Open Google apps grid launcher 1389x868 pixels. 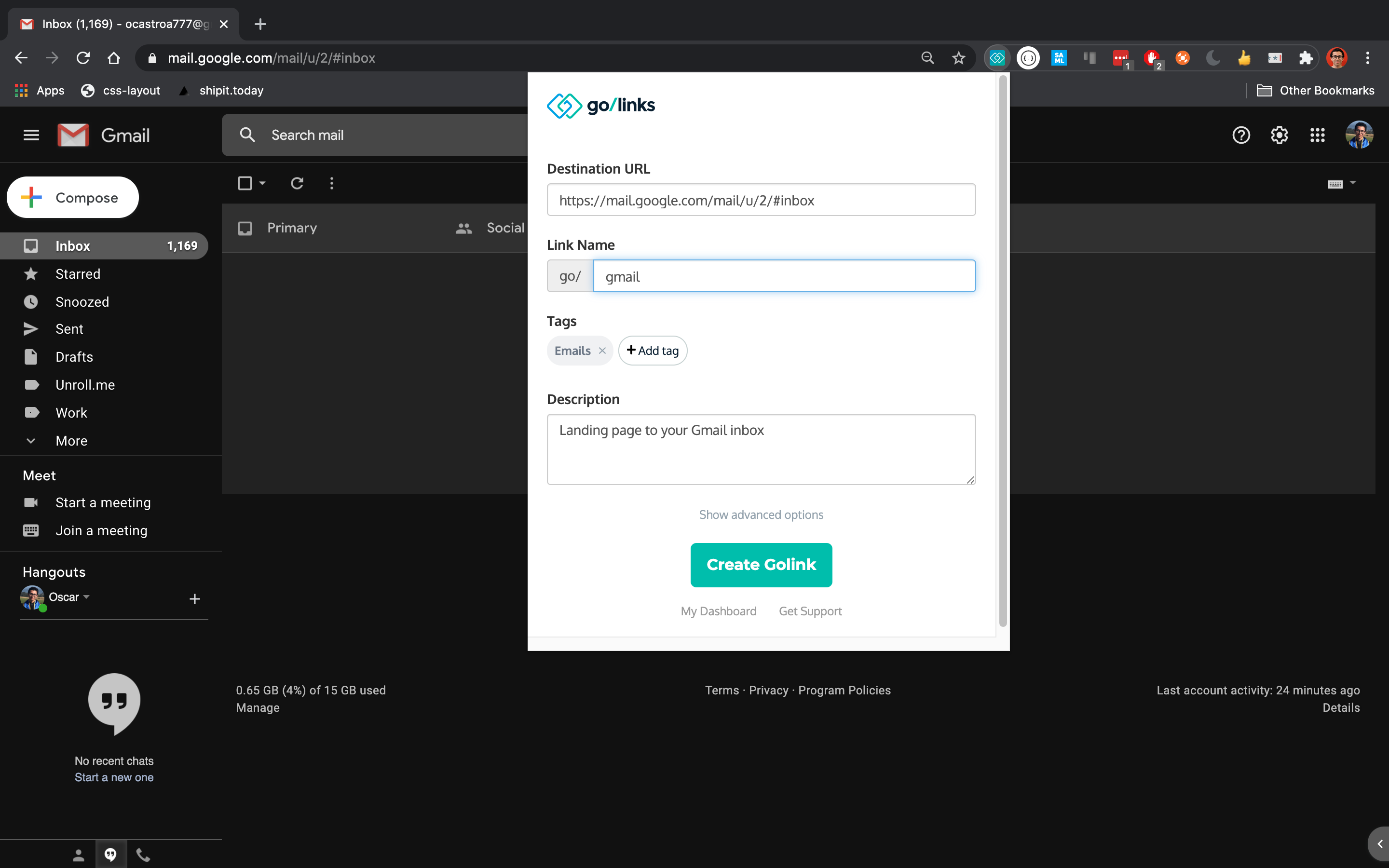tap(1317, 136)
